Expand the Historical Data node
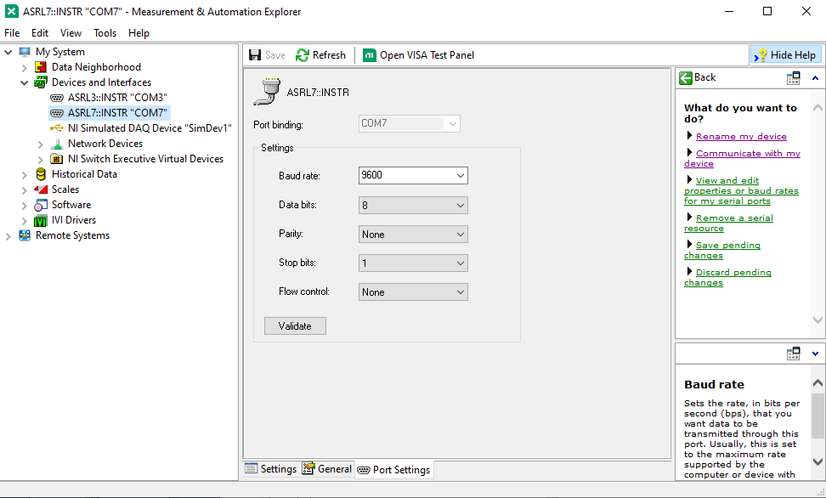 click(x=24, y=174)
